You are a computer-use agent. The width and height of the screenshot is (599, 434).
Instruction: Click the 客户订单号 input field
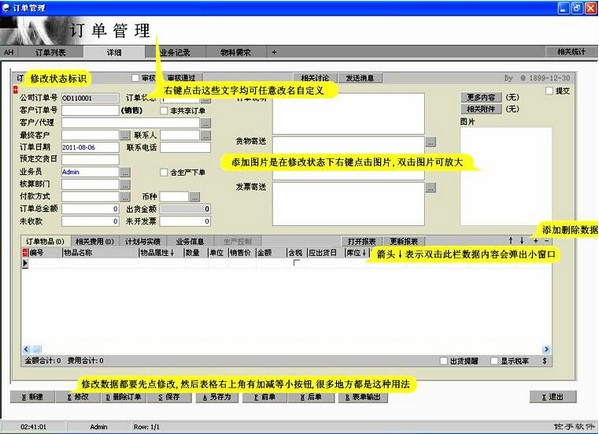pyautogui.click(x=90, y=111)
